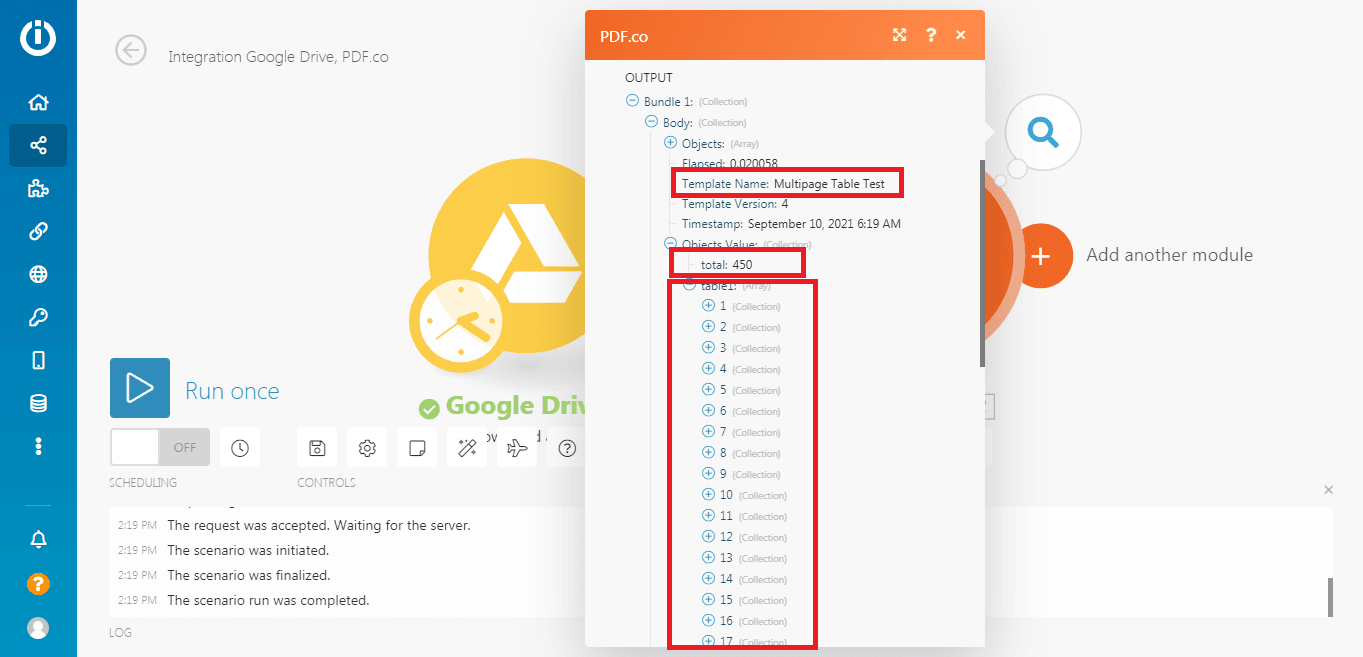Expand the Objects array node
Screen dimensions: 1363x657
tap(671, 143)
